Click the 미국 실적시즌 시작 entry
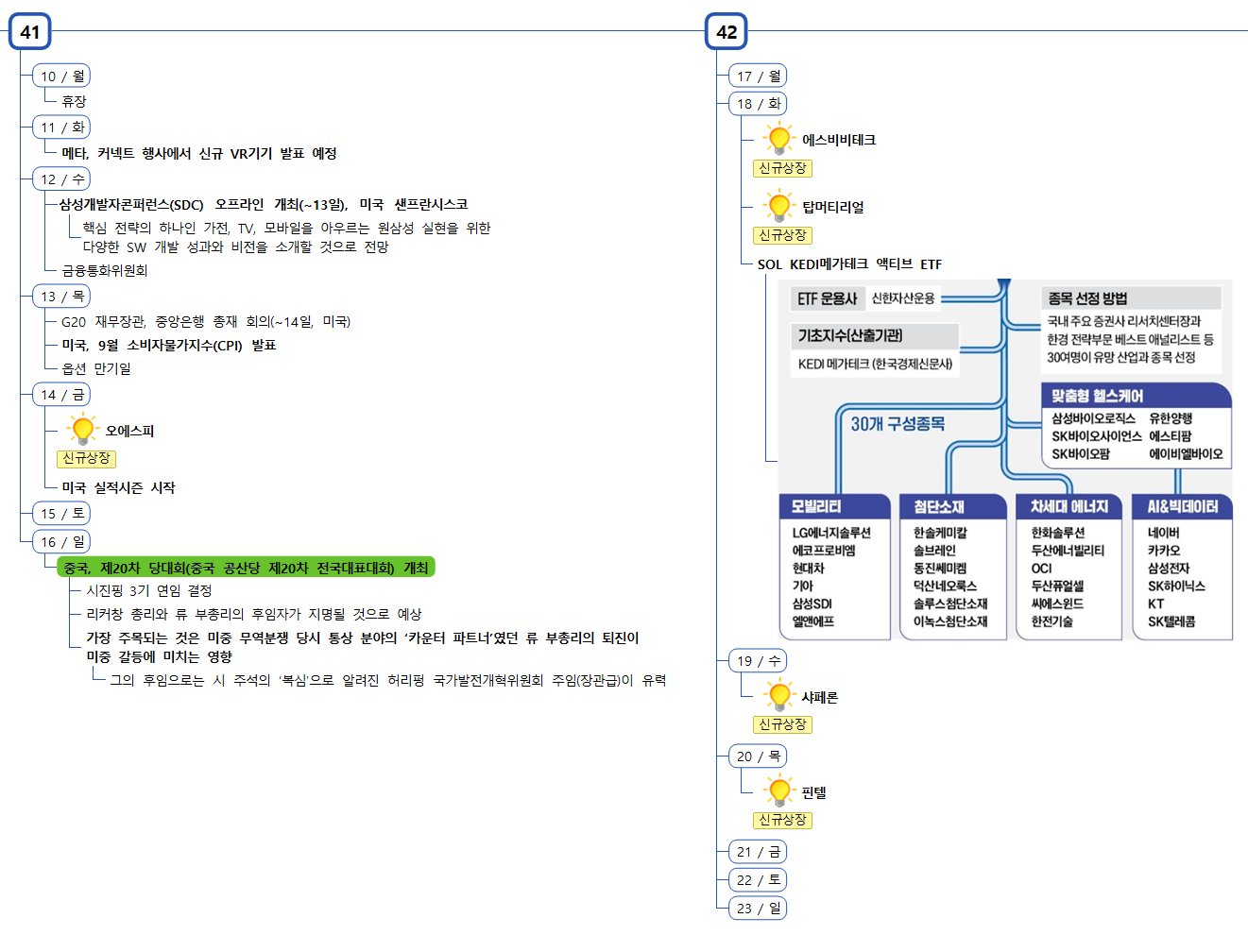This screenshot has width=1248, height=952. pos(118,487)
